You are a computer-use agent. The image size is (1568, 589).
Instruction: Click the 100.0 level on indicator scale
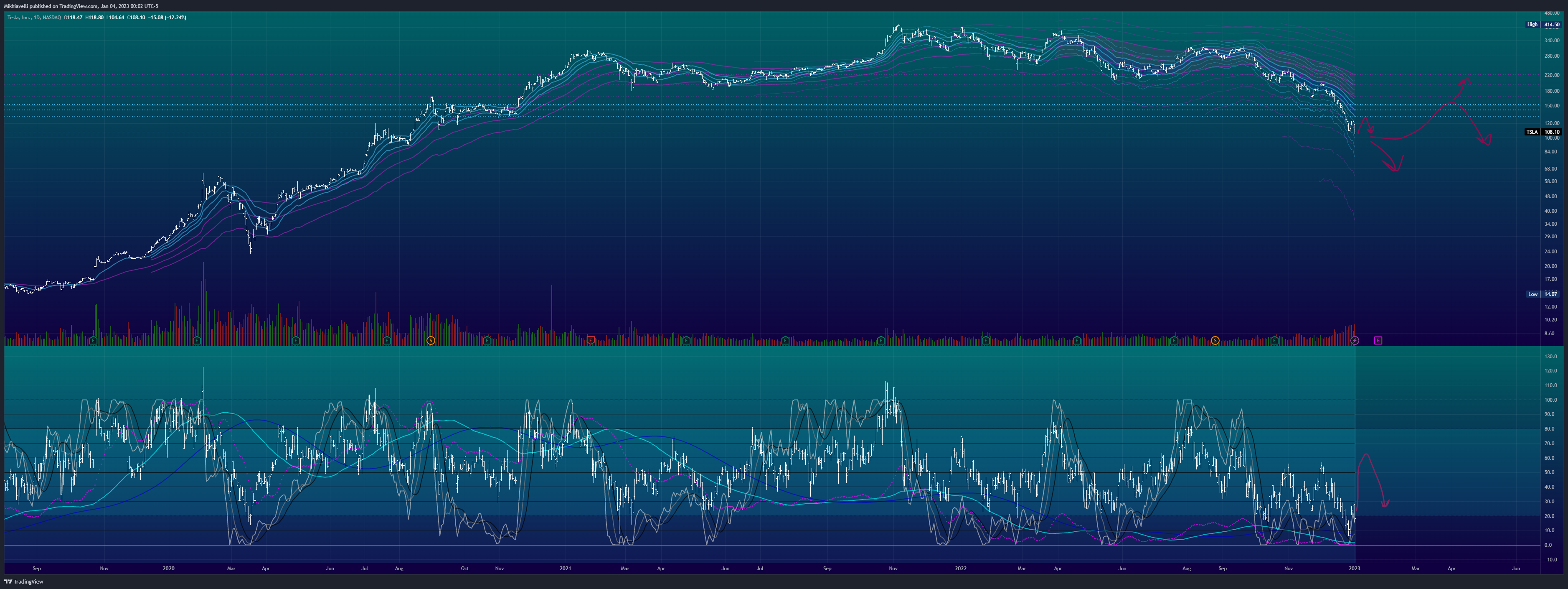pos(1552,400)
